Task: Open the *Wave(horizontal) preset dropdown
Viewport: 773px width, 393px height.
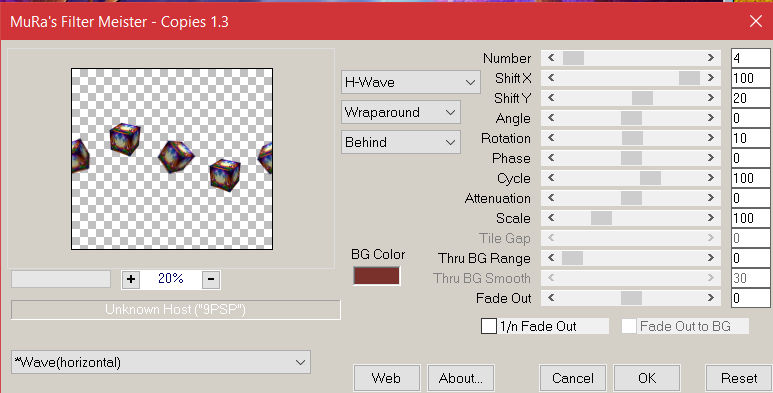Action: coord(161,362)
